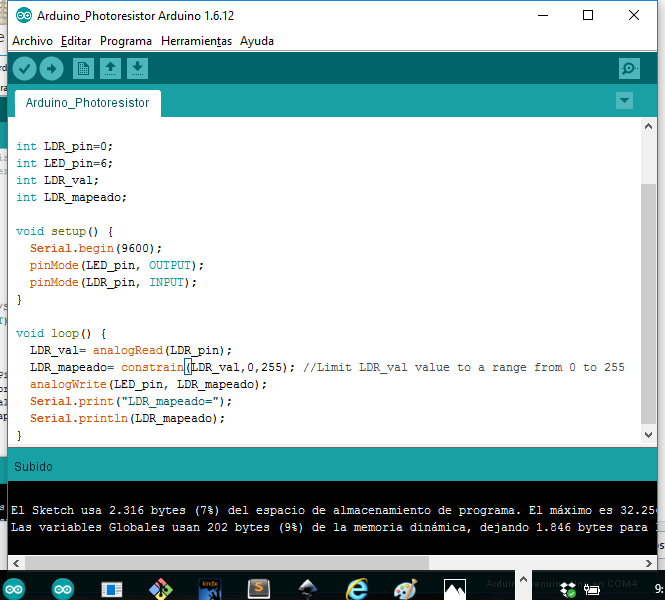This screenshot has width=665, height=600.
Task: Create a new sketch with New icon
Action: [83, 69]
